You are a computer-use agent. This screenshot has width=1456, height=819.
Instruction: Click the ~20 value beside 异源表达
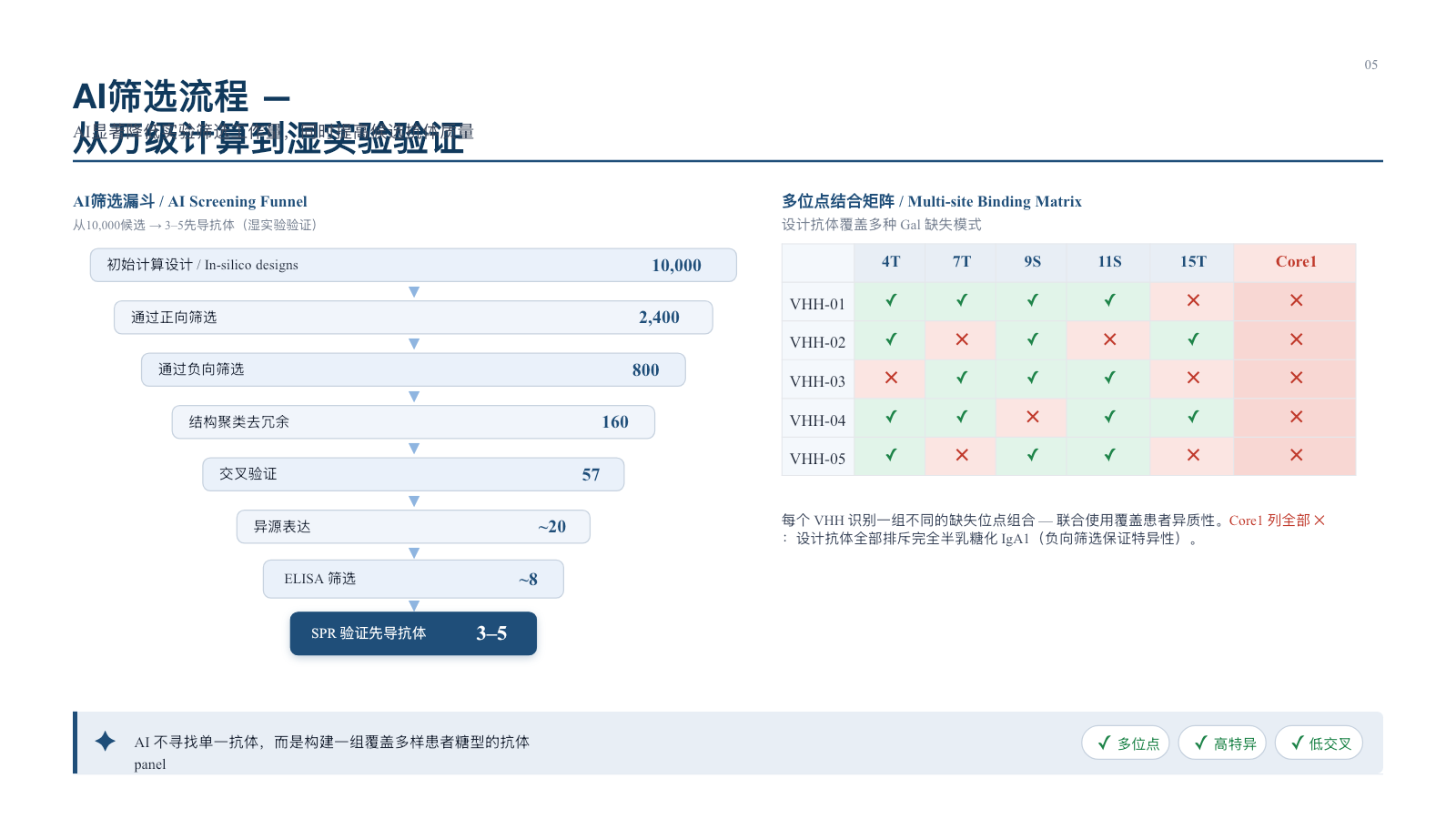pyautogui.click(x=551, y=527)
